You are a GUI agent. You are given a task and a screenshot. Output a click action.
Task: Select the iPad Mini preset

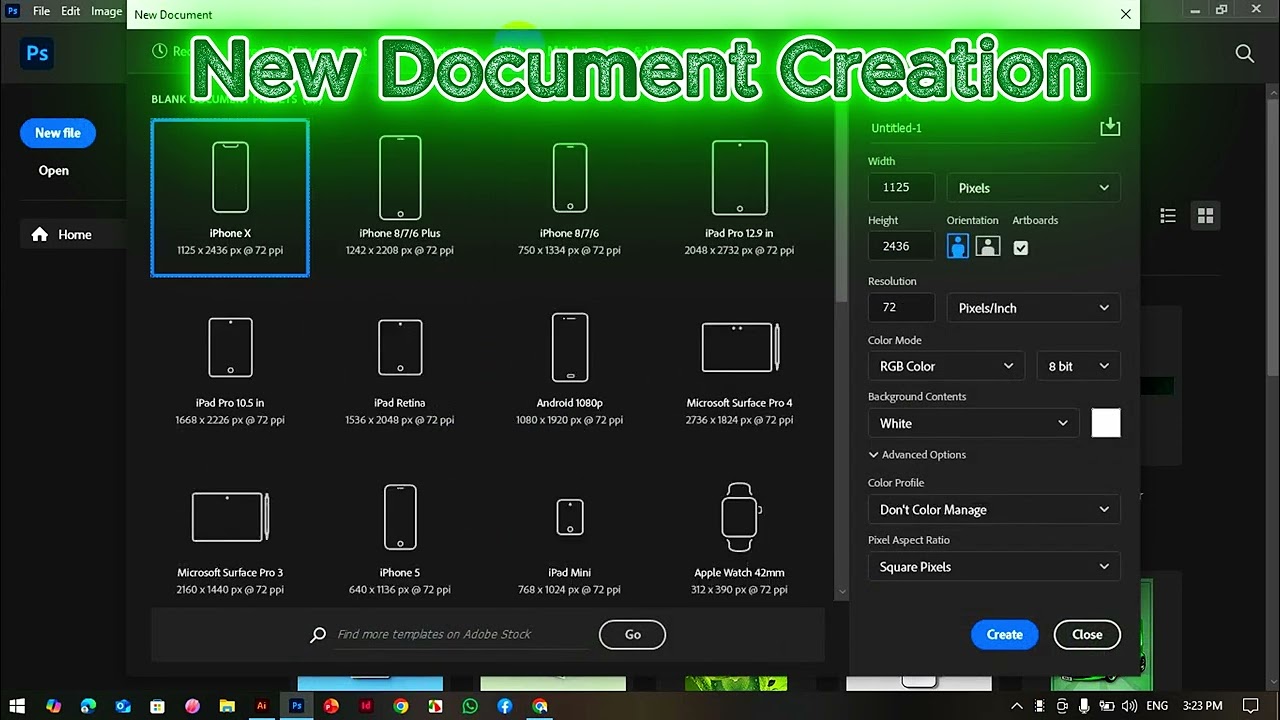pyautogui.click(x=570, y=538)
